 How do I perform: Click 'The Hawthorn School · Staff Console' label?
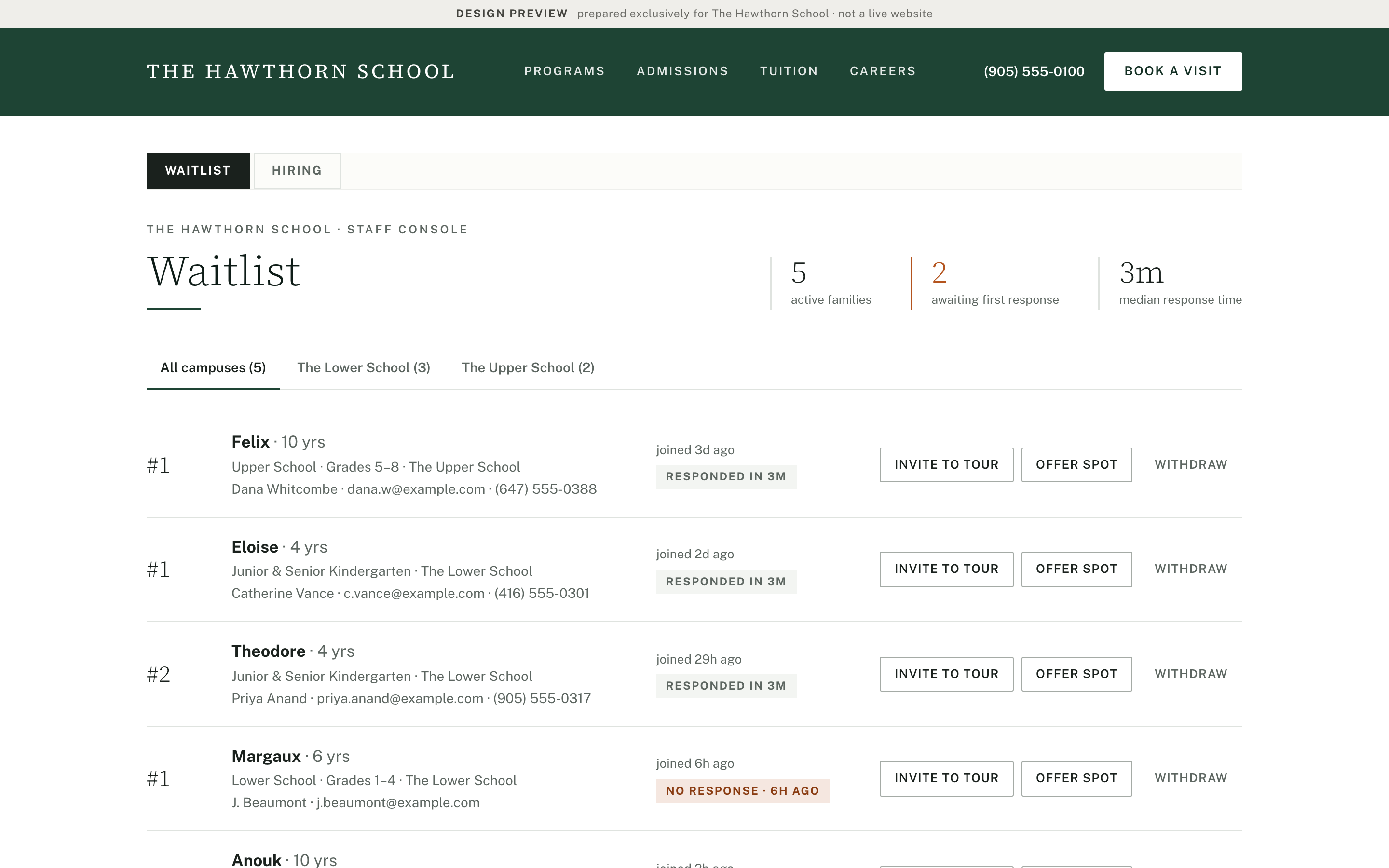(x=307, y=230)
